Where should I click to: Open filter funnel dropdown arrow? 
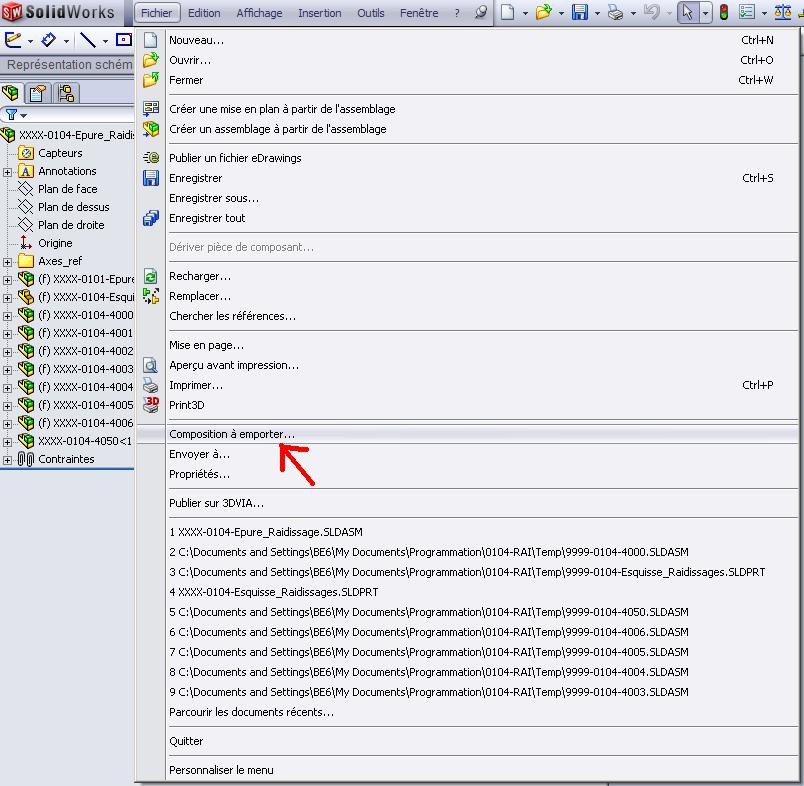tap(23, 116)
